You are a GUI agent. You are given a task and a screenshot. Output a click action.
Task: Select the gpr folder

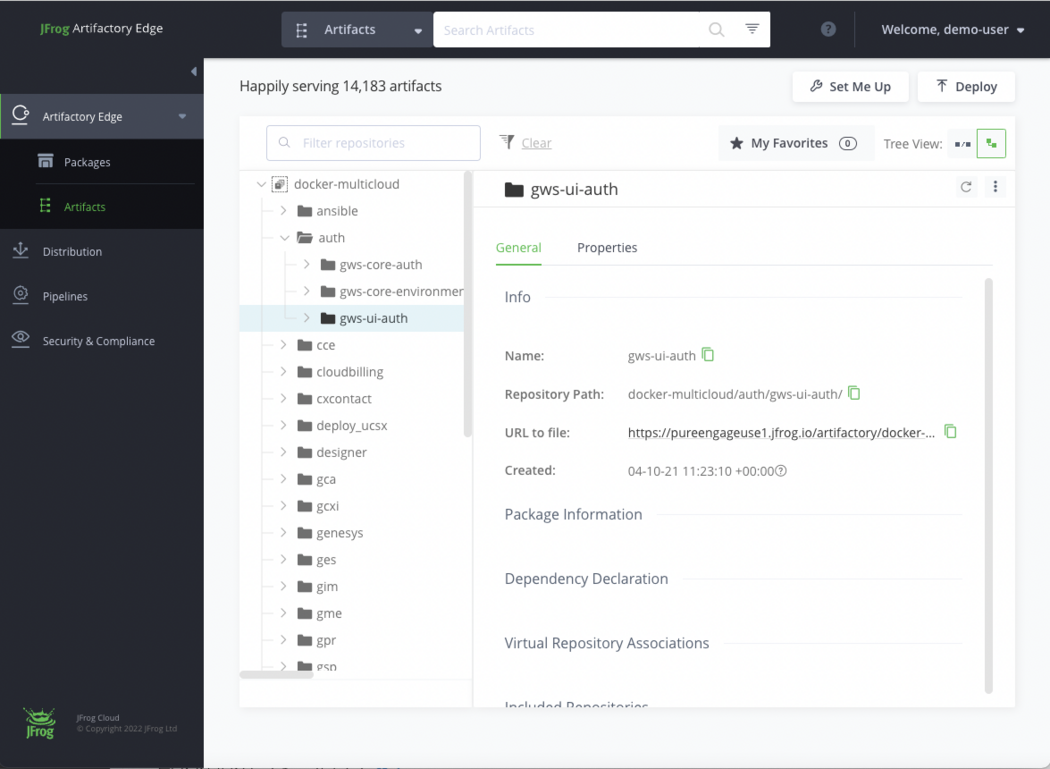[326, 640]
